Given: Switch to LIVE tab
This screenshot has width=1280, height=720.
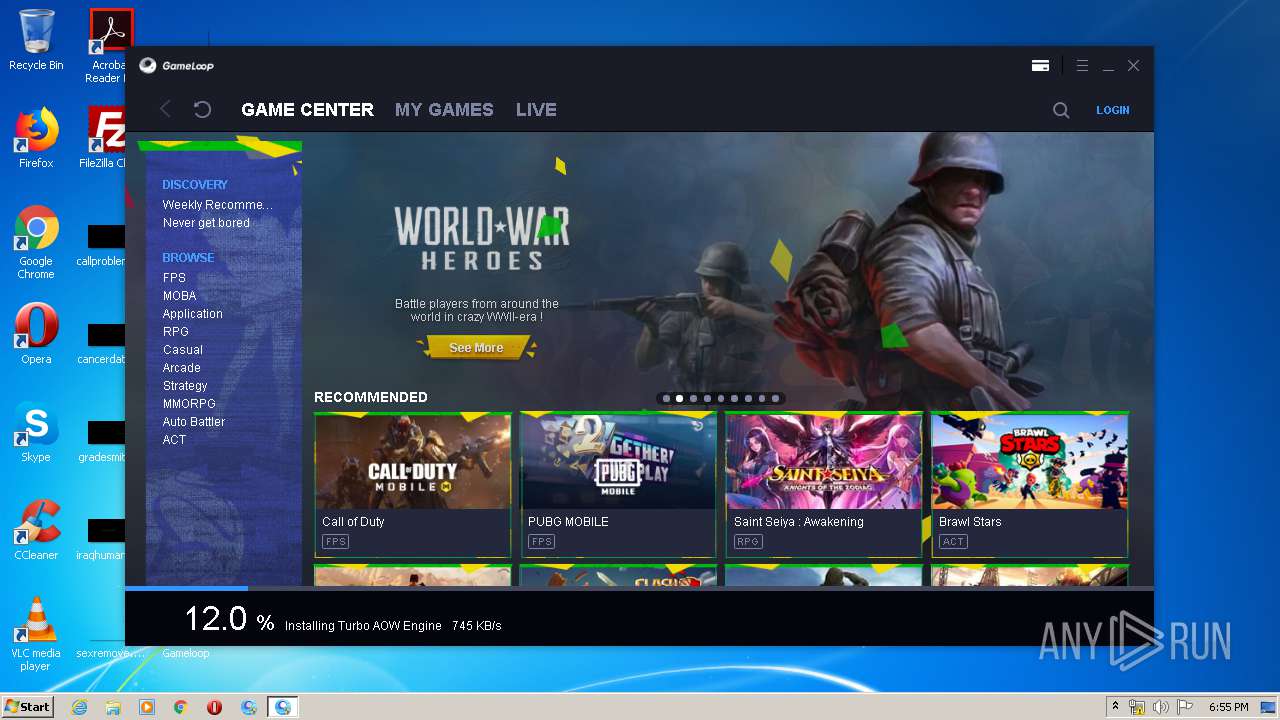Looking at the screenshot, I should (536, 110).
